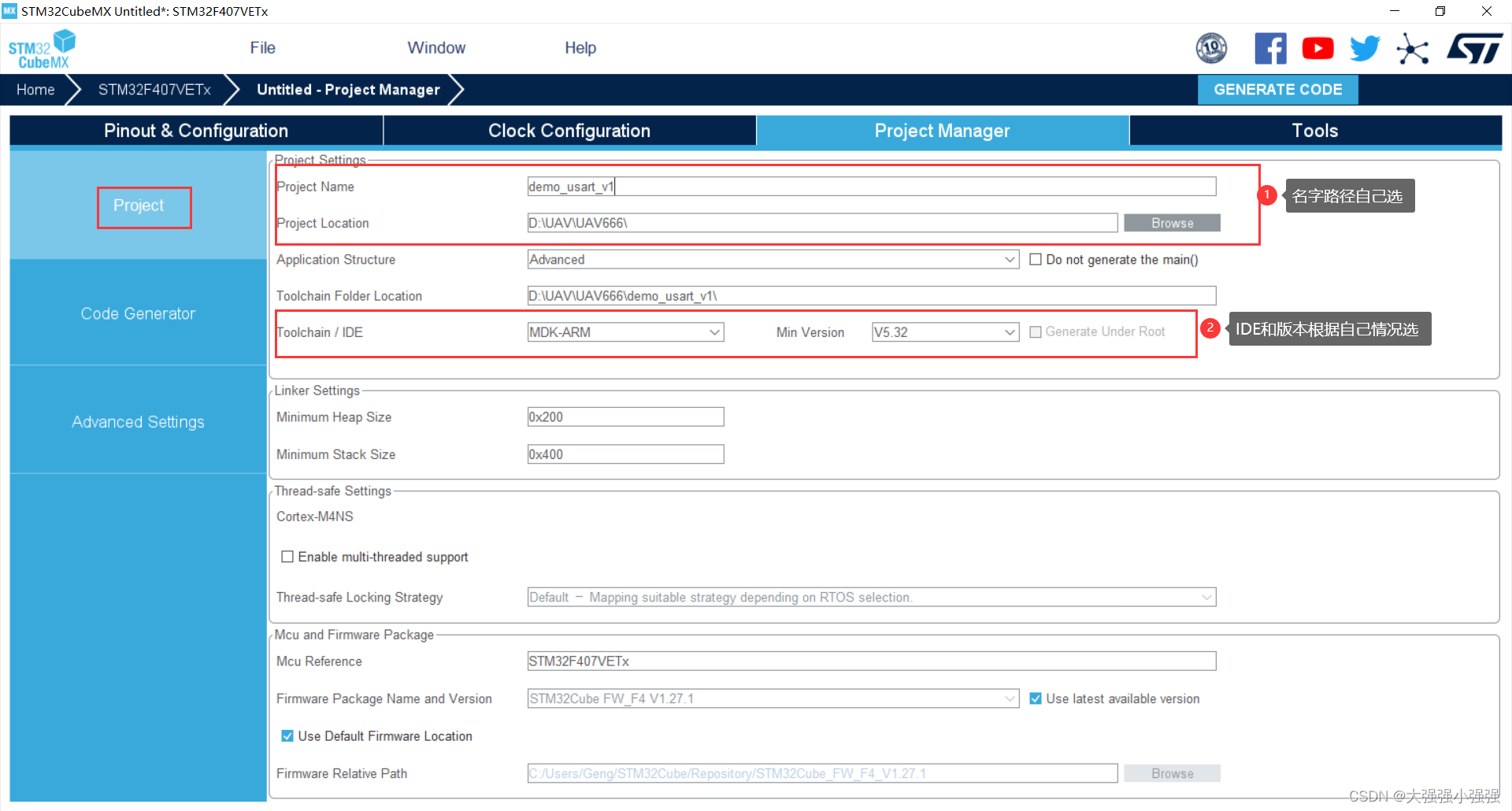The height and width of the screenshot is (811, 1512).
Task: Click the Project Location input field
Action: (822, 223)
